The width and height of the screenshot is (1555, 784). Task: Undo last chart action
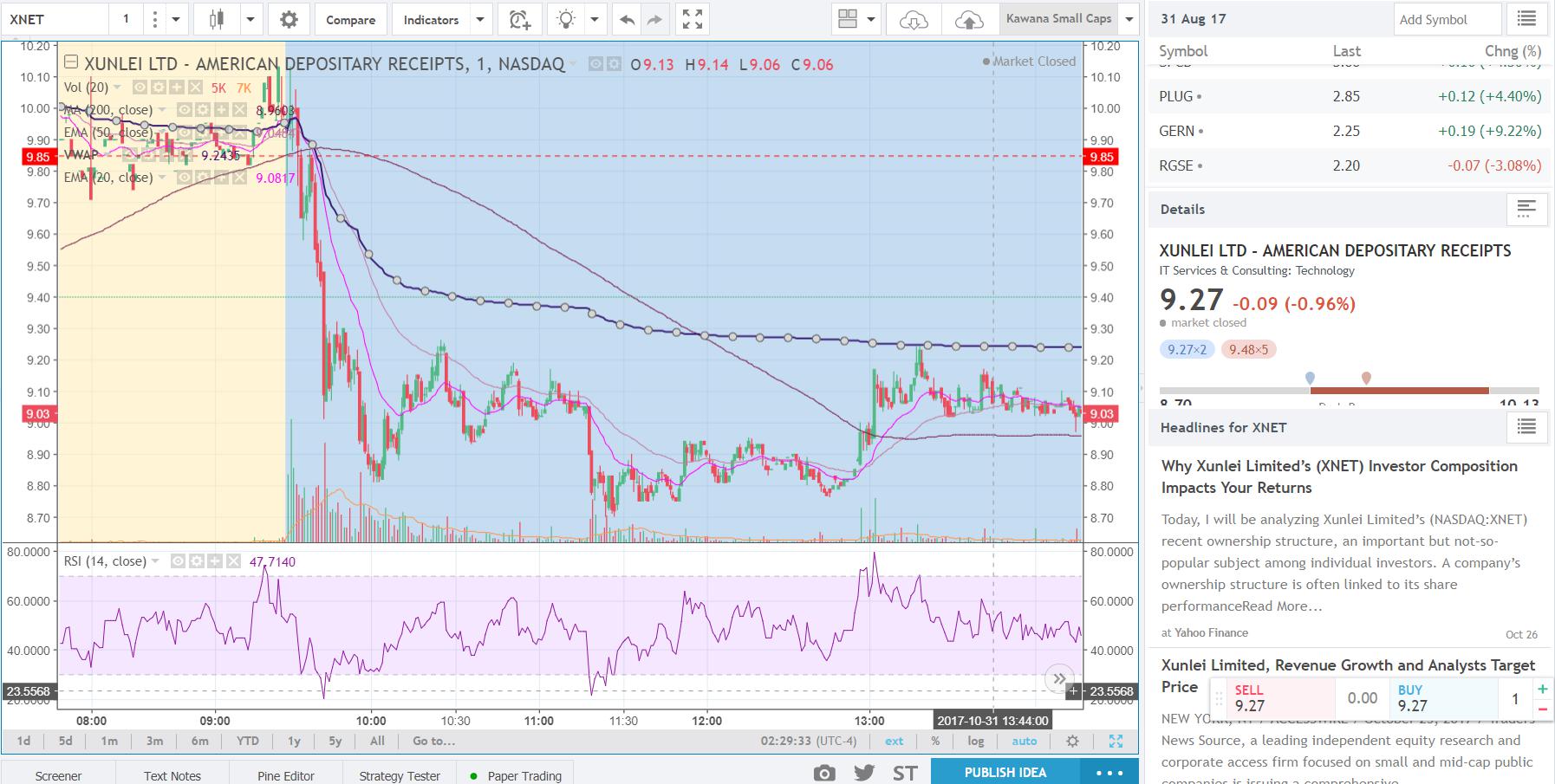point(627,19)
